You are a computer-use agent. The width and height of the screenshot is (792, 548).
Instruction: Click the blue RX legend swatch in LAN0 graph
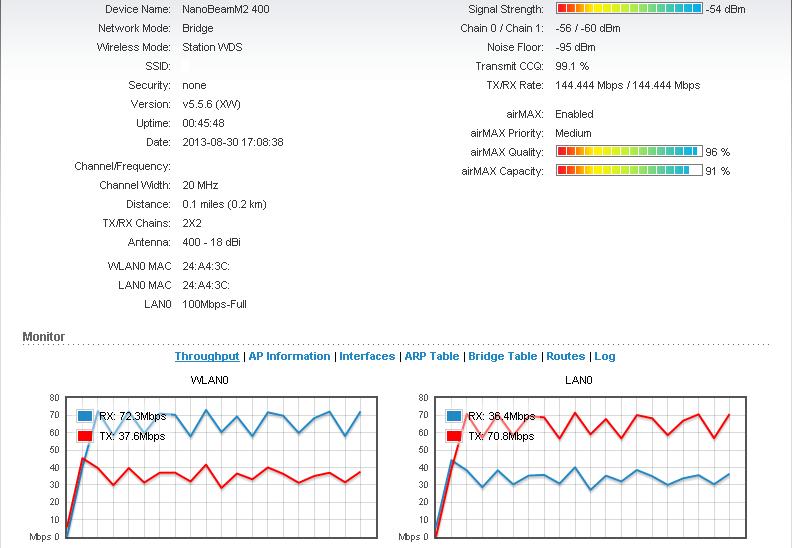(455, 416)
